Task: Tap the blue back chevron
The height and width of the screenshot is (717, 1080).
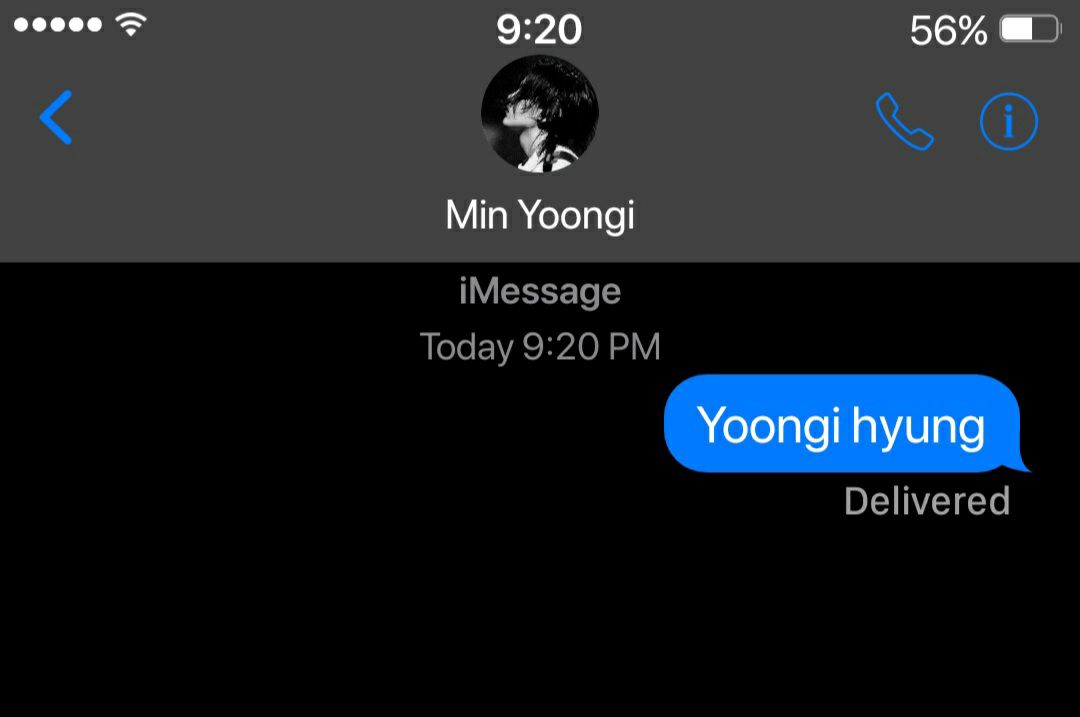Action: point(56,117)
